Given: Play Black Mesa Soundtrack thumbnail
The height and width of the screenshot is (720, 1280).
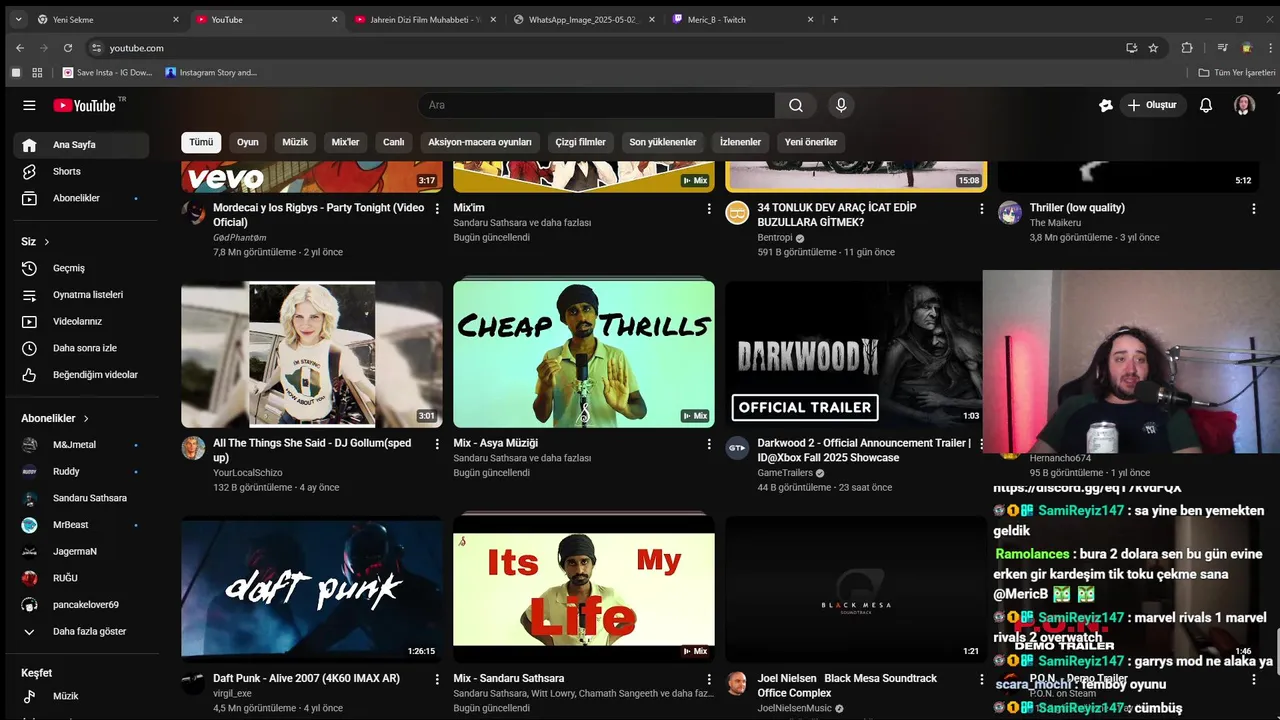Looking at the screenshot, I should 856,589.
